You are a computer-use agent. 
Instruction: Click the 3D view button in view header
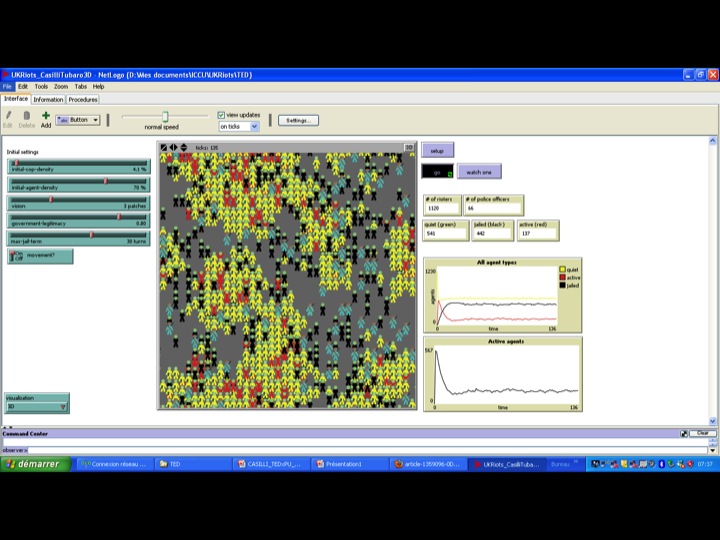409,147
